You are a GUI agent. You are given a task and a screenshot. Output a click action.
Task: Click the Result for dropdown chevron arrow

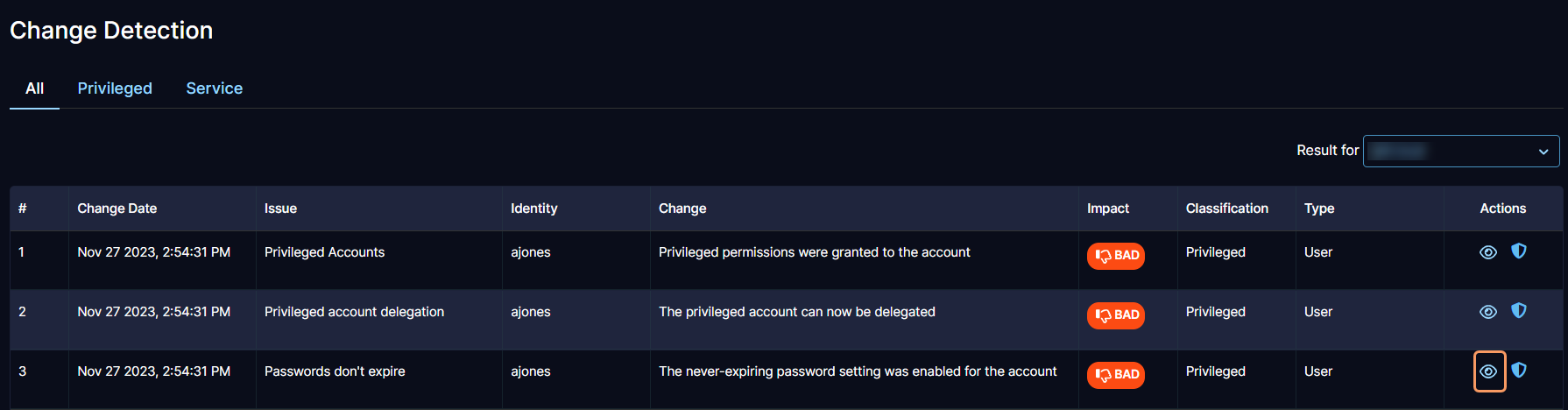[1543, 152]
